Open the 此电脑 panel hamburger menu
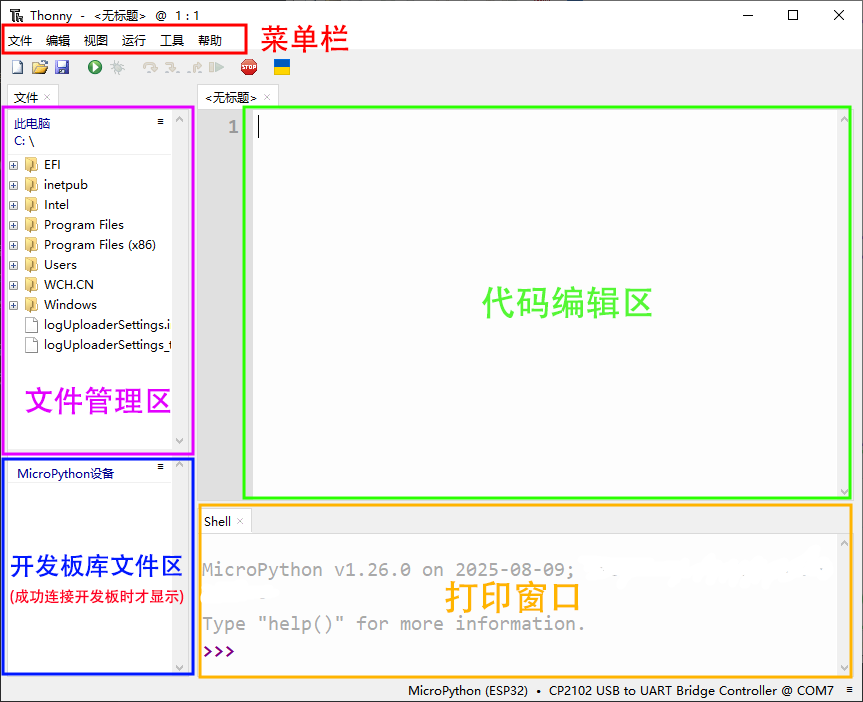 click(x=160, y=121)
